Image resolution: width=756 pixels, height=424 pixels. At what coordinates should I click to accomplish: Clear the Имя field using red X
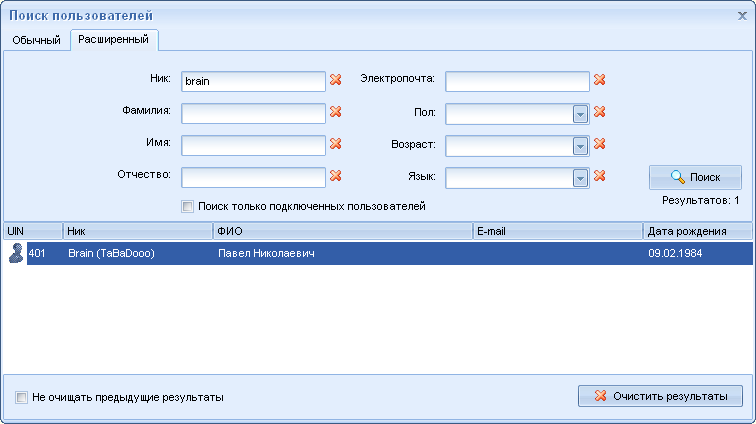point(336,145)
